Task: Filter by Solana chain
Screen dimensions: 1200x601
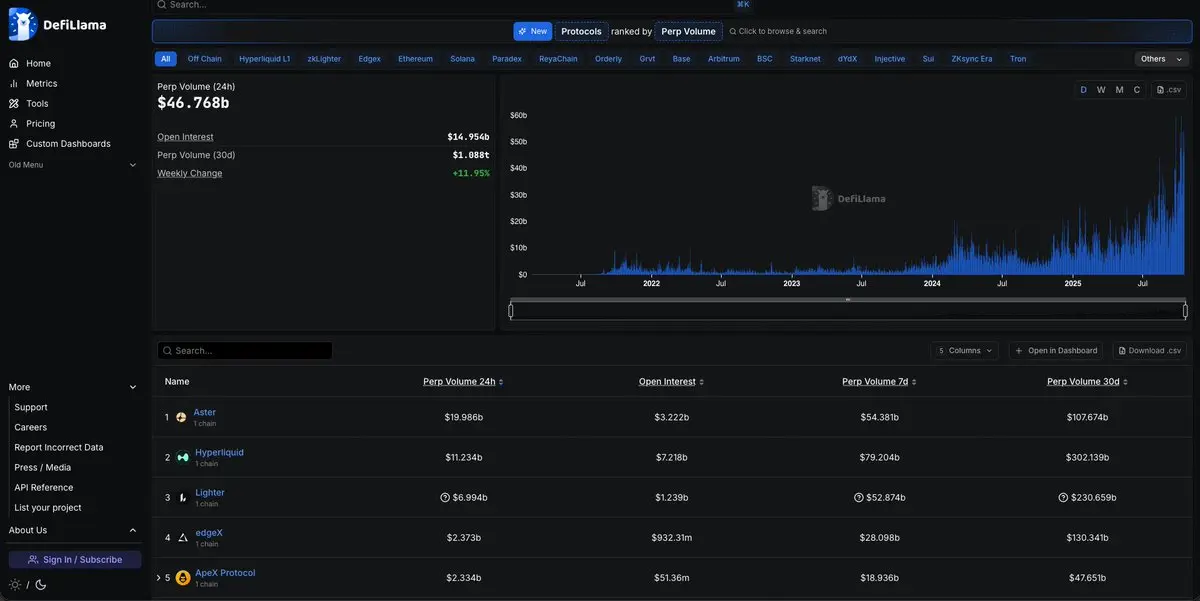Action: 462,59
